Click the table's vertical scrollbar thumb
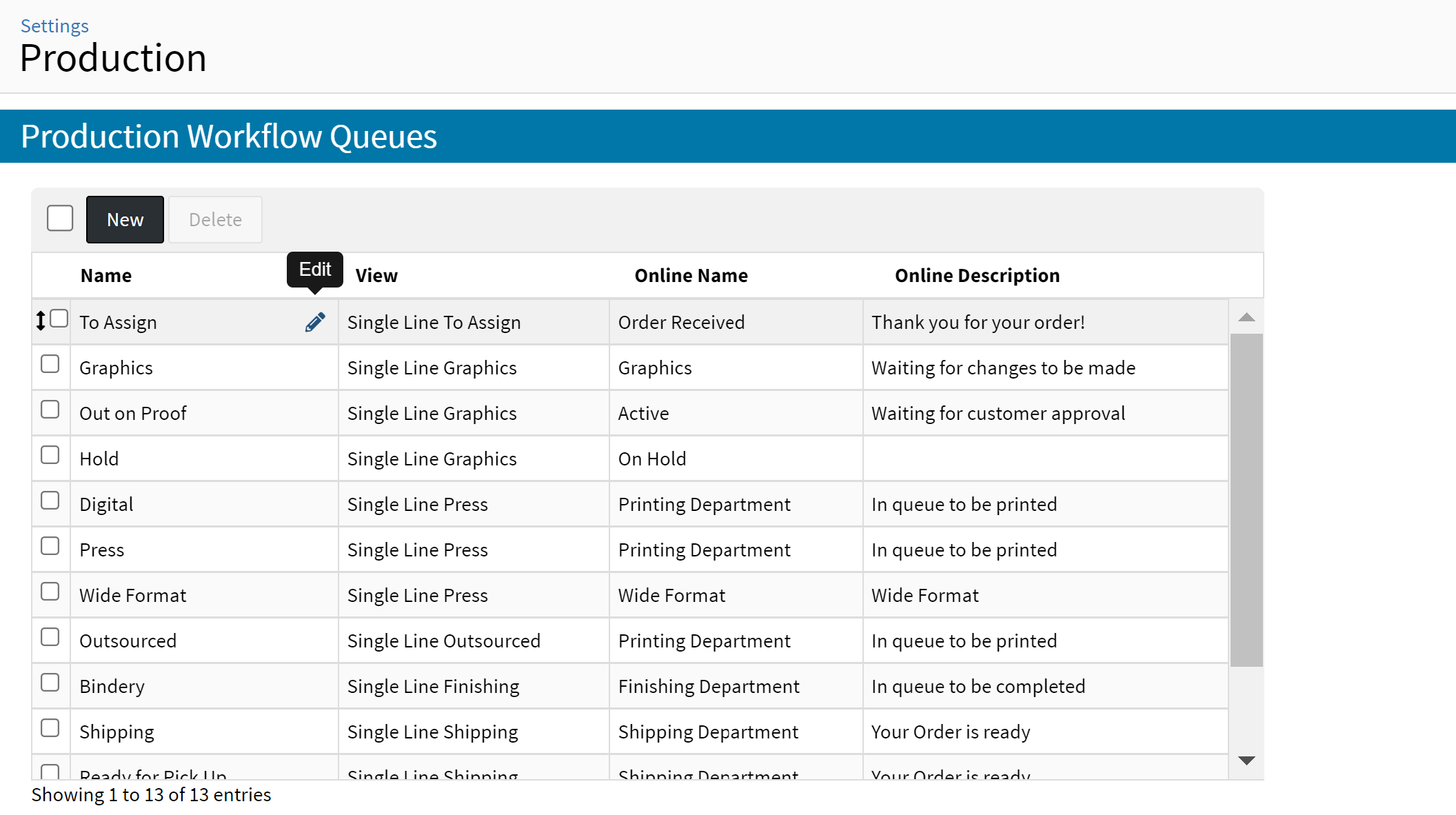 pos(1246,500)
